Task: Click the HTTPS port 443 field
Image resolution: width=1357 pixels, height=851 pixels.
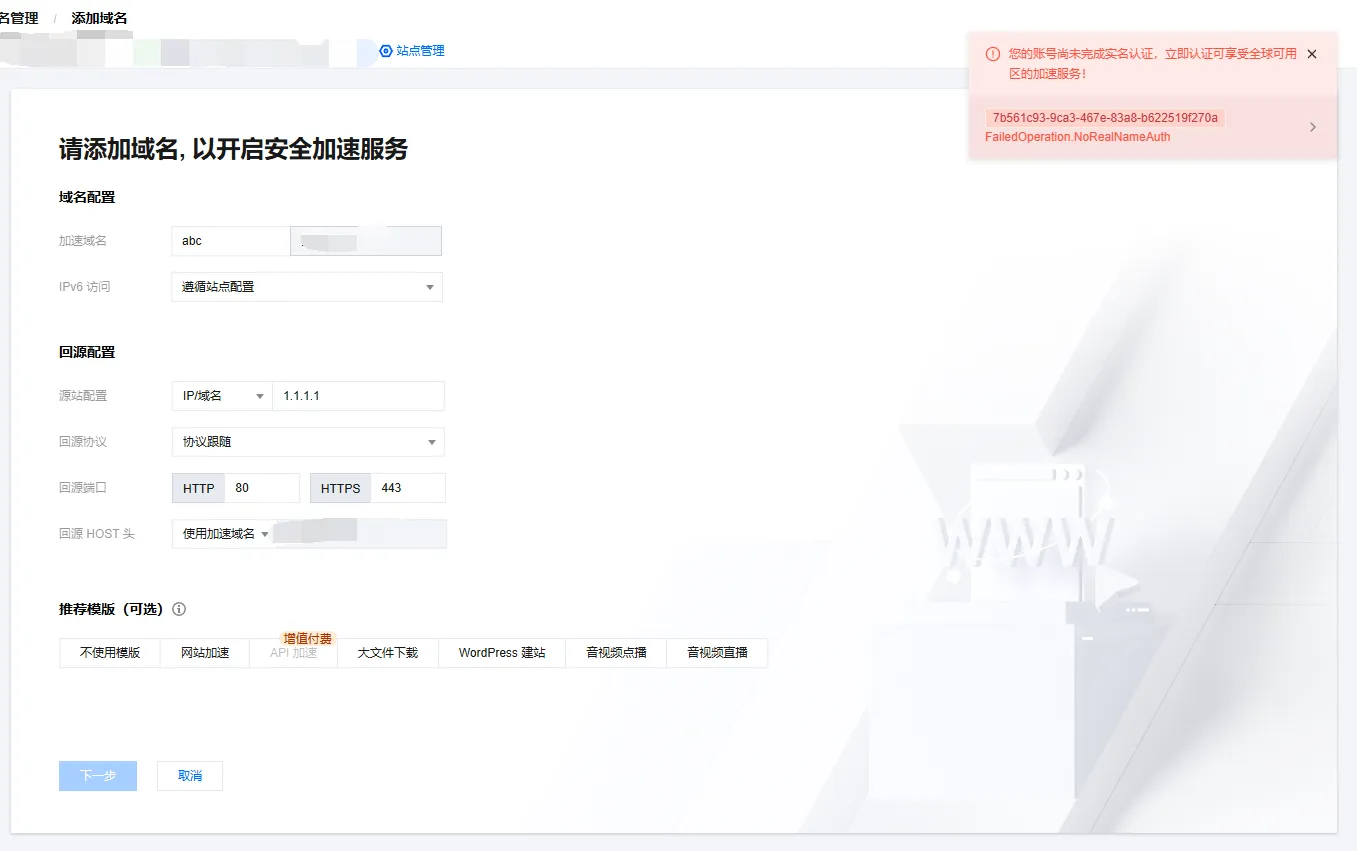Action: coord(407,488)
